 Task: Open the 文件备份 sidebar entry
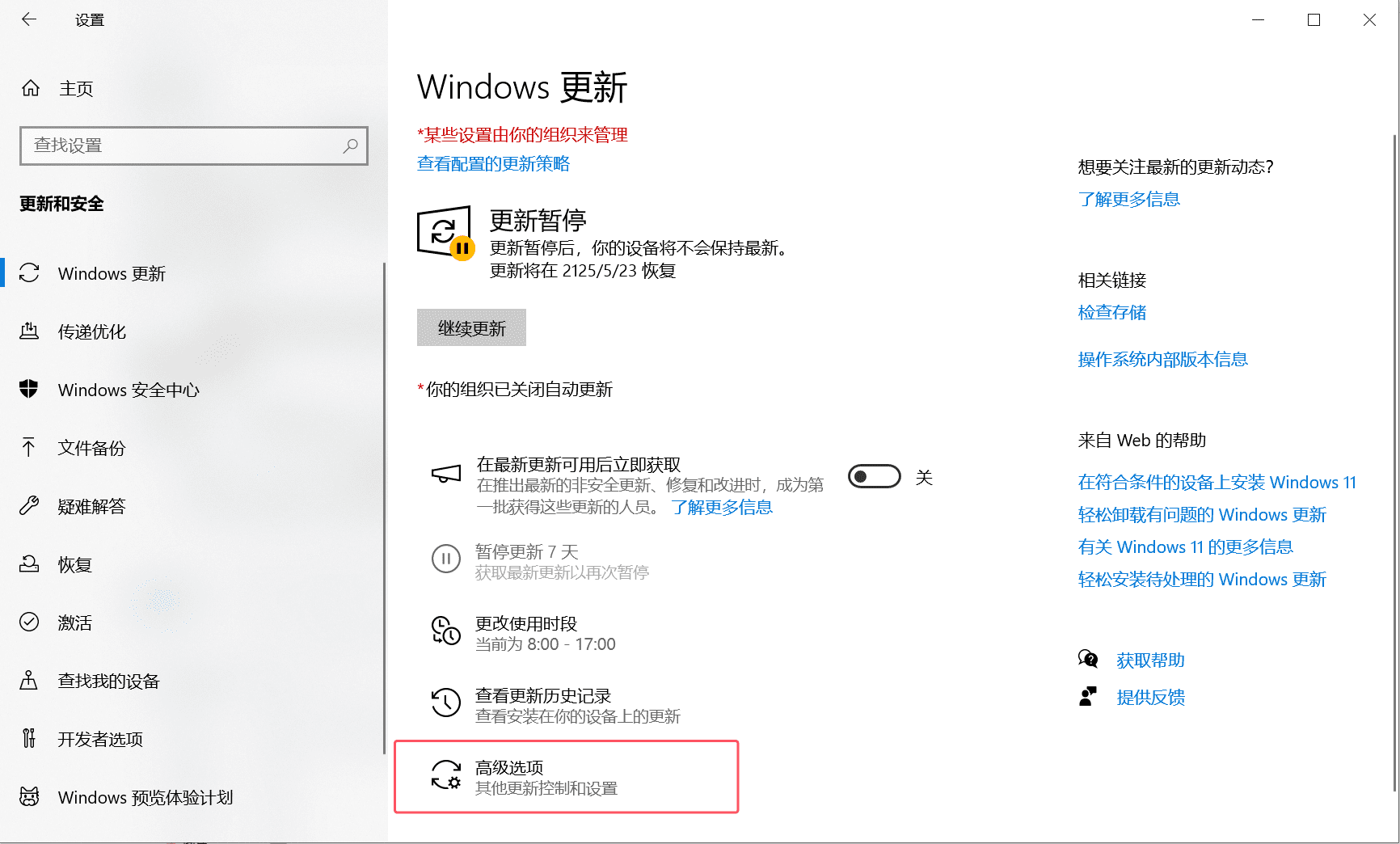[92, 448]
